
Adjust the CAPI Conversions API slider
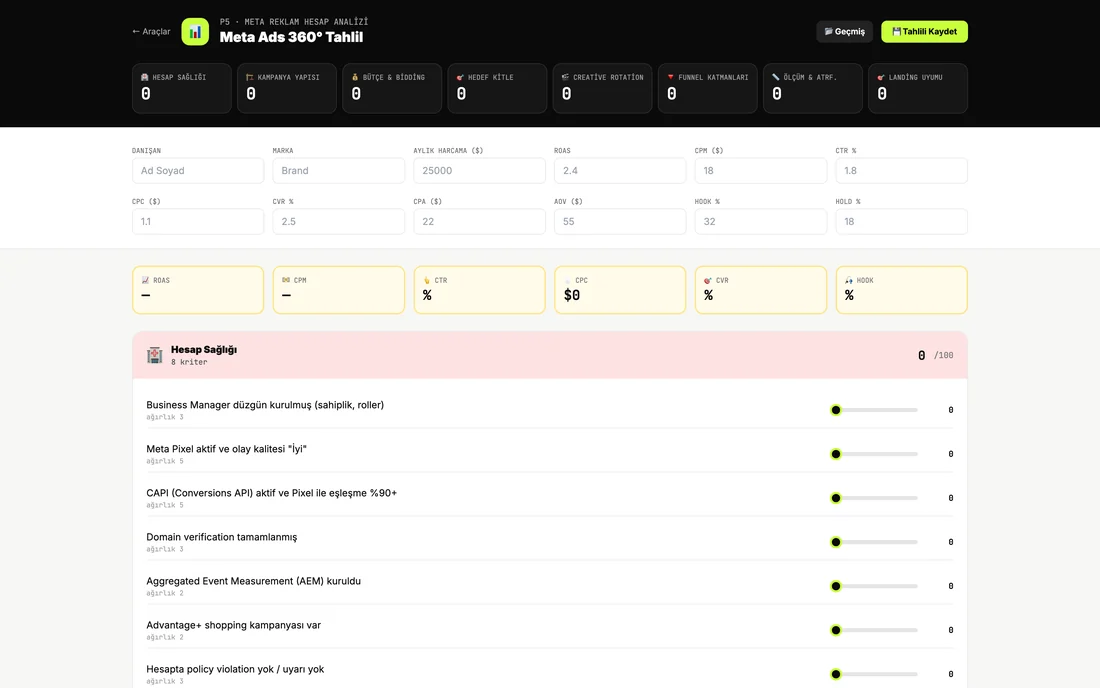(873, 498)
